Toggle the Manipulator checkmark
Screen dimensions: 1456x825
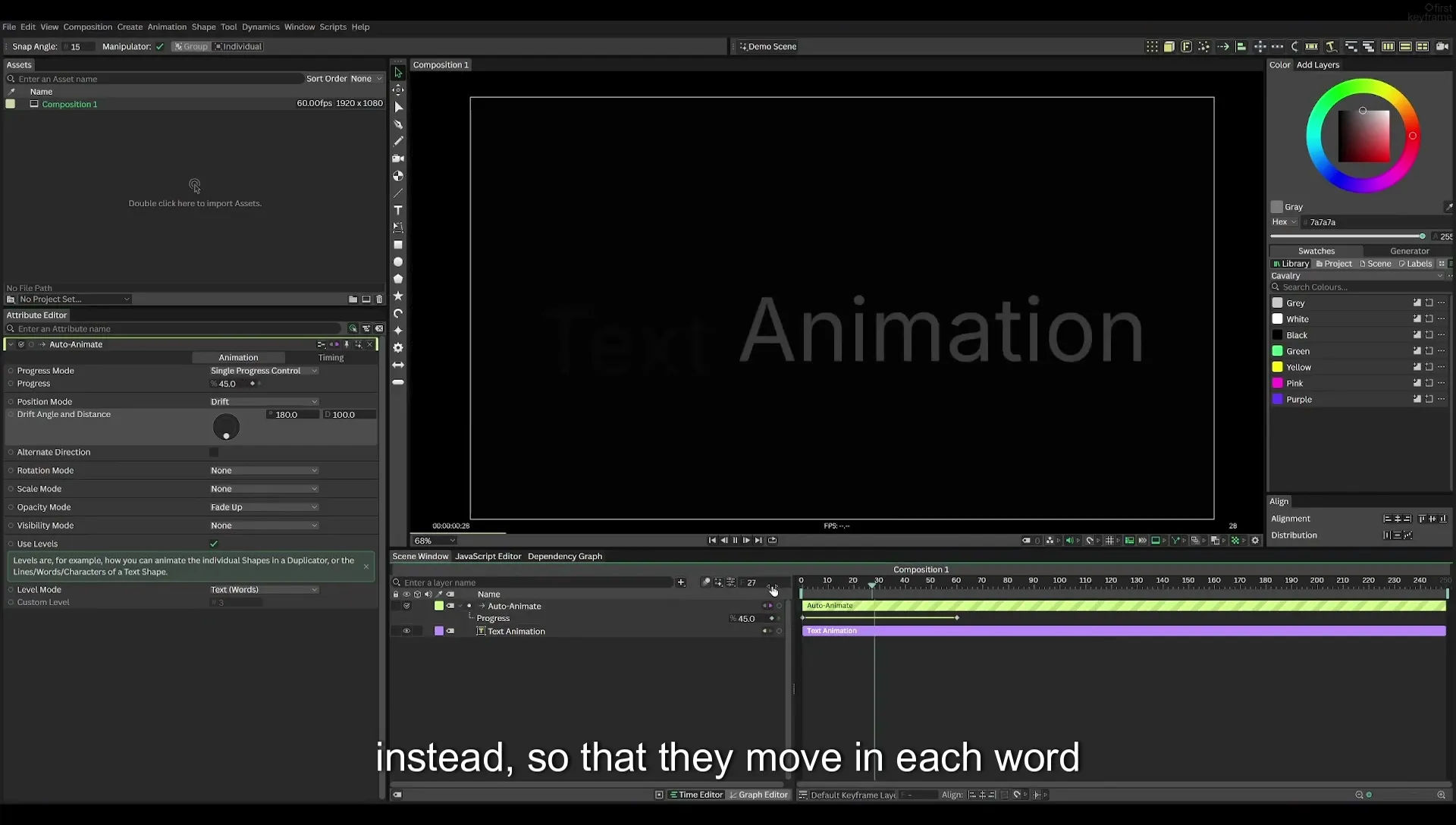[x=160, y=46]
